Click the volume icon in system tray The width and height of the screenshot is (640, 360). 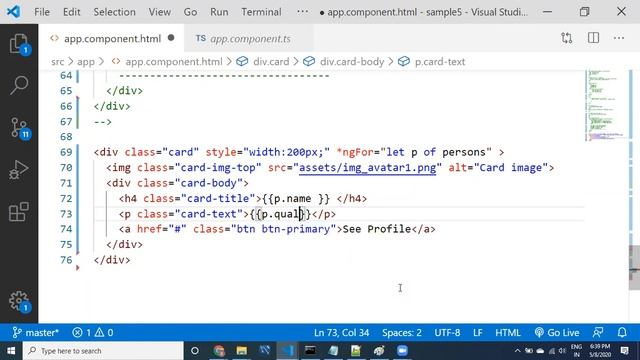pos(562,351)
